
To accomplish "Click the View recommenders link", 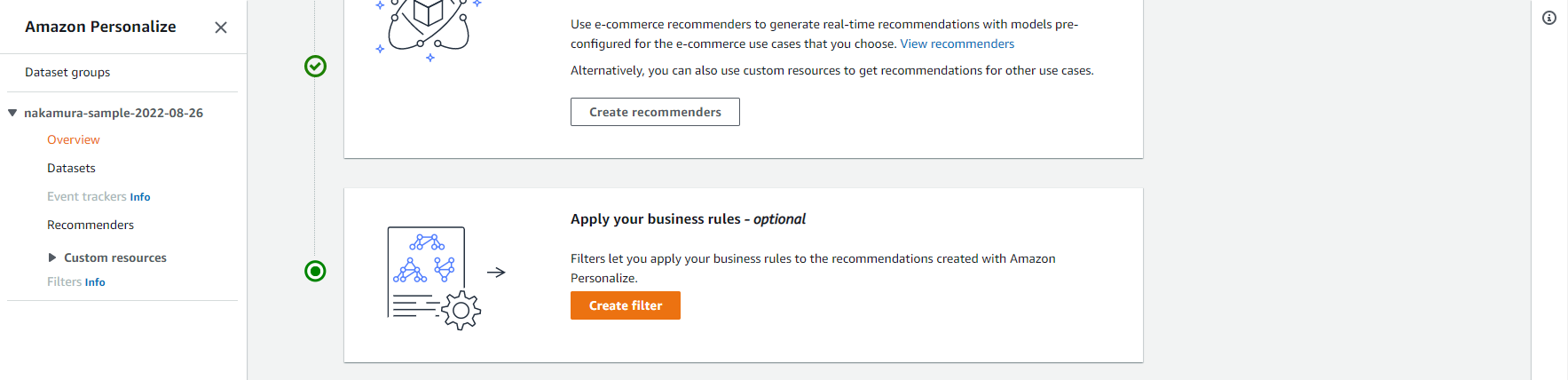I will click(957, 44).
